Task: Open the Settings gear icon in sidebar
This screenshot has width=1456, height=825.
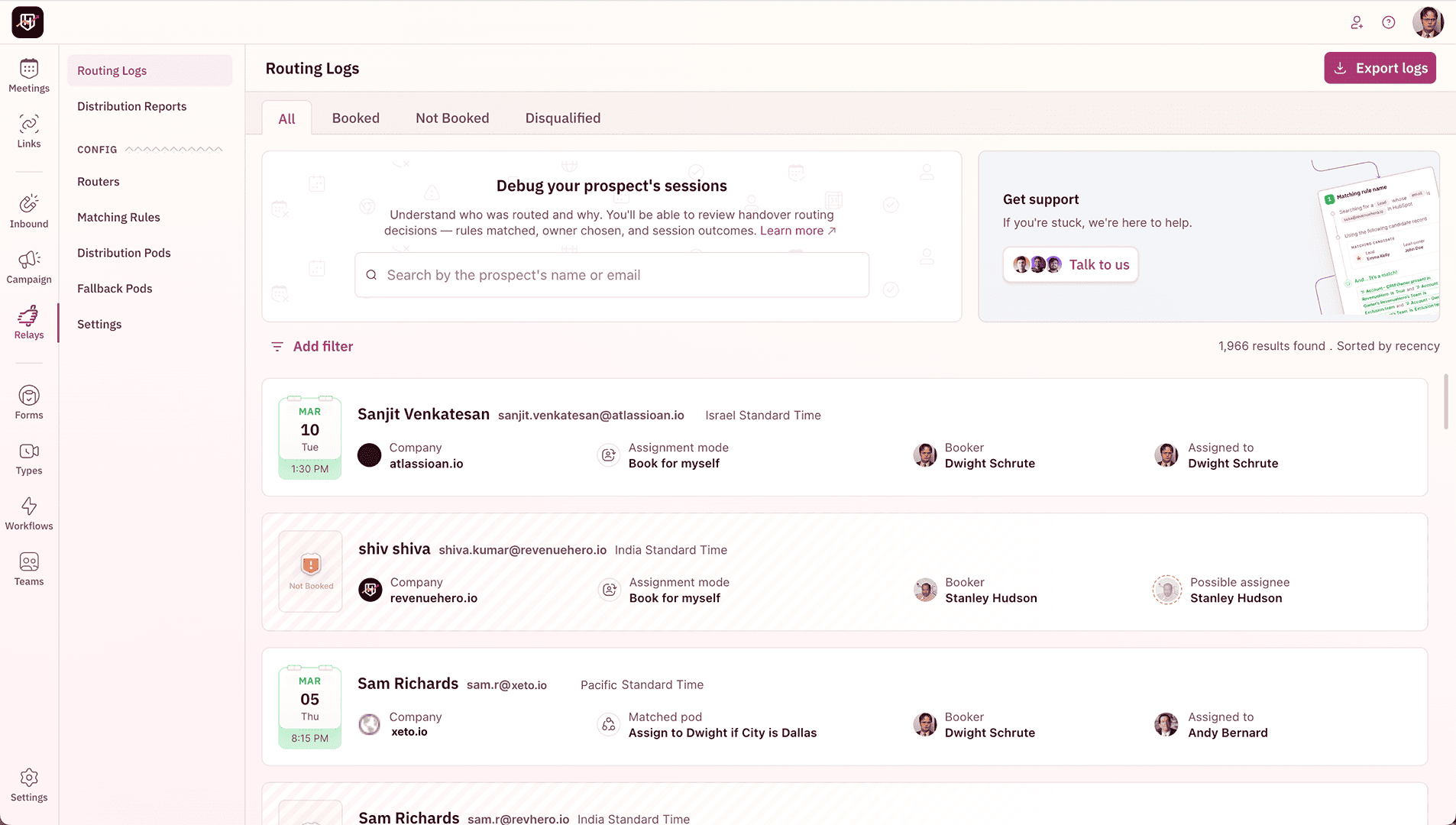Action: (29, 778)
